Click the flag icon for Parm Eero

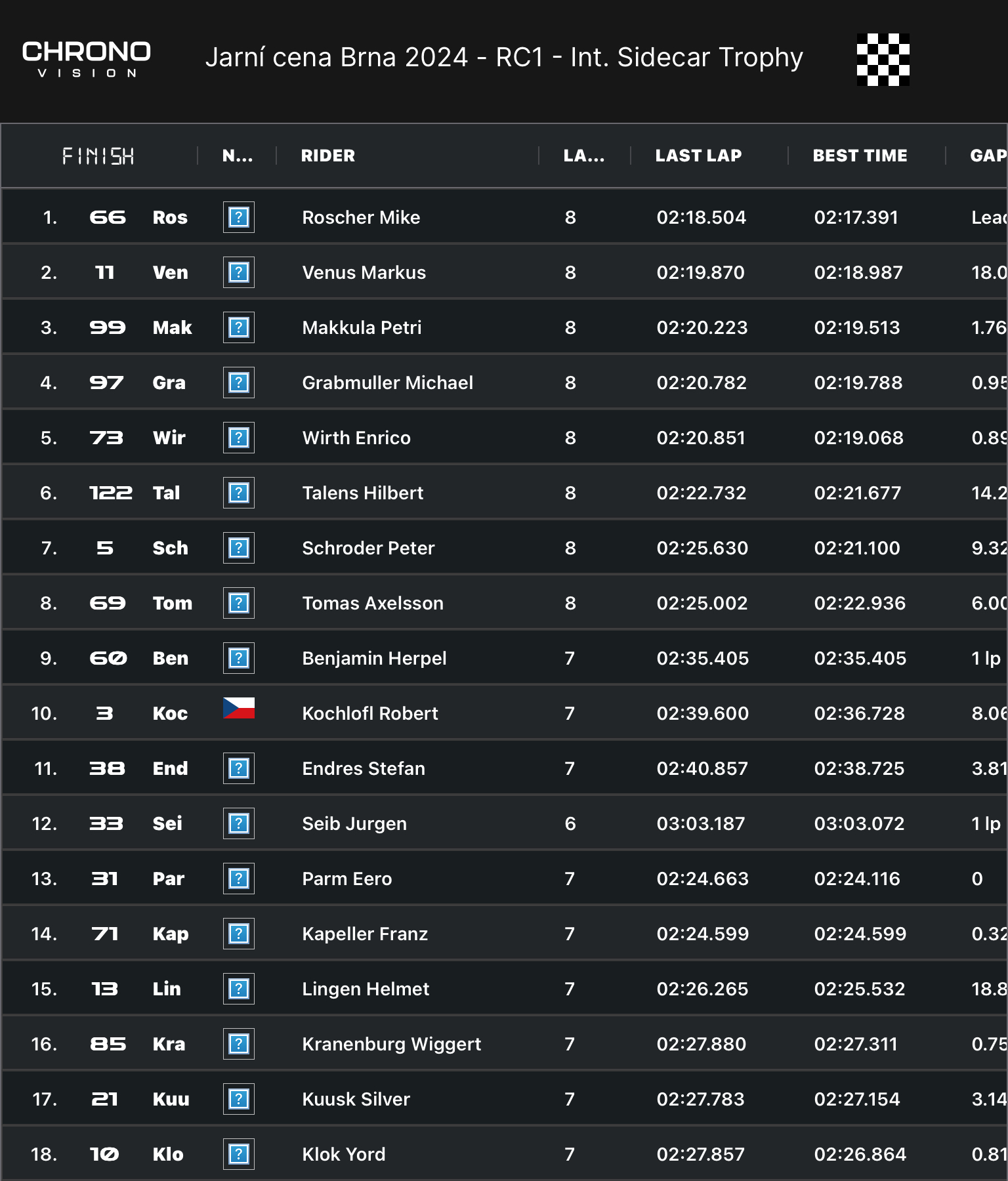pyautogui.click(x=238, y=879)
